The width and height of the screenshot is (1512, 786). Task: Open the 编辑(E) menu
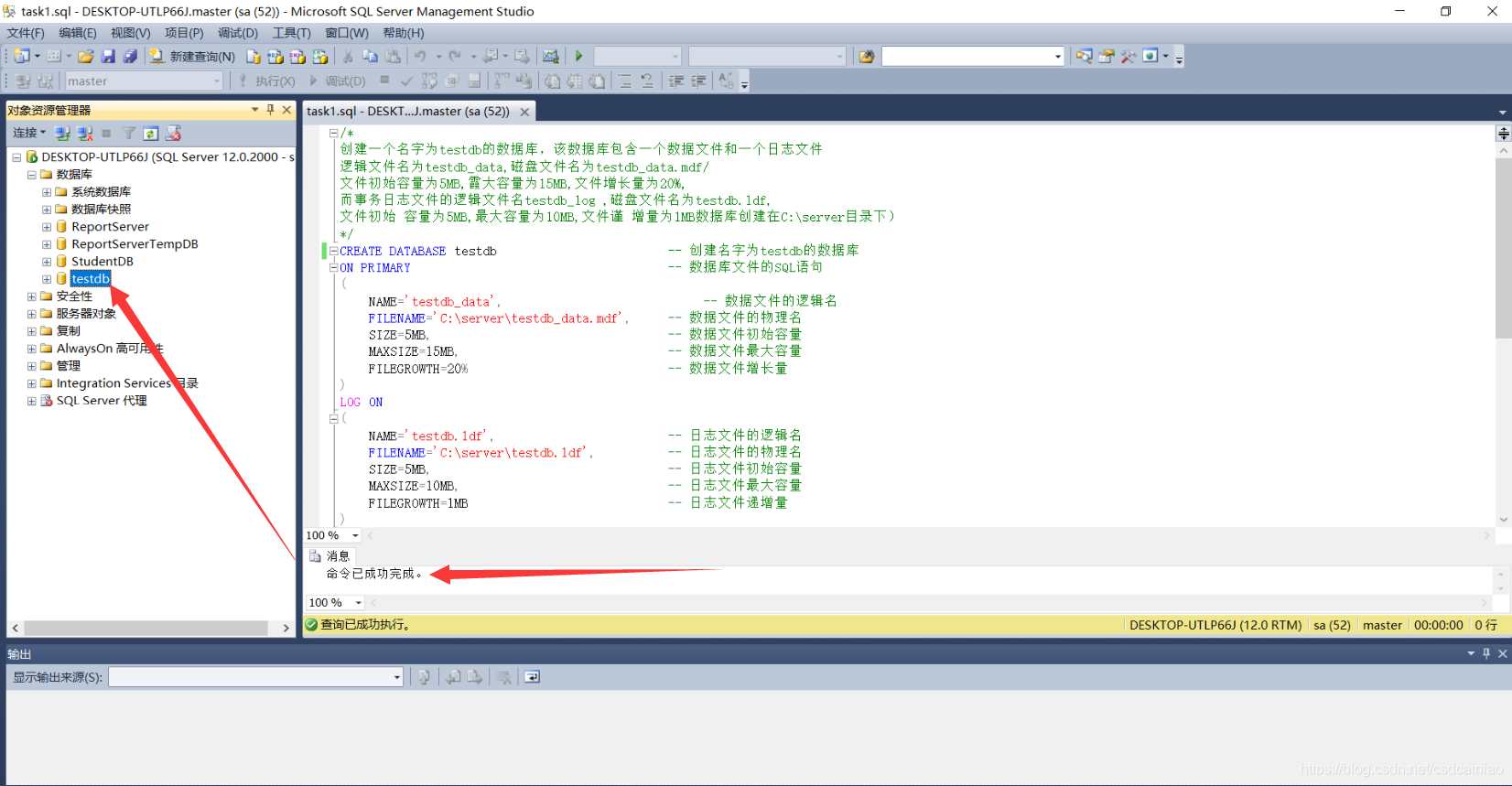coord(78,33)
